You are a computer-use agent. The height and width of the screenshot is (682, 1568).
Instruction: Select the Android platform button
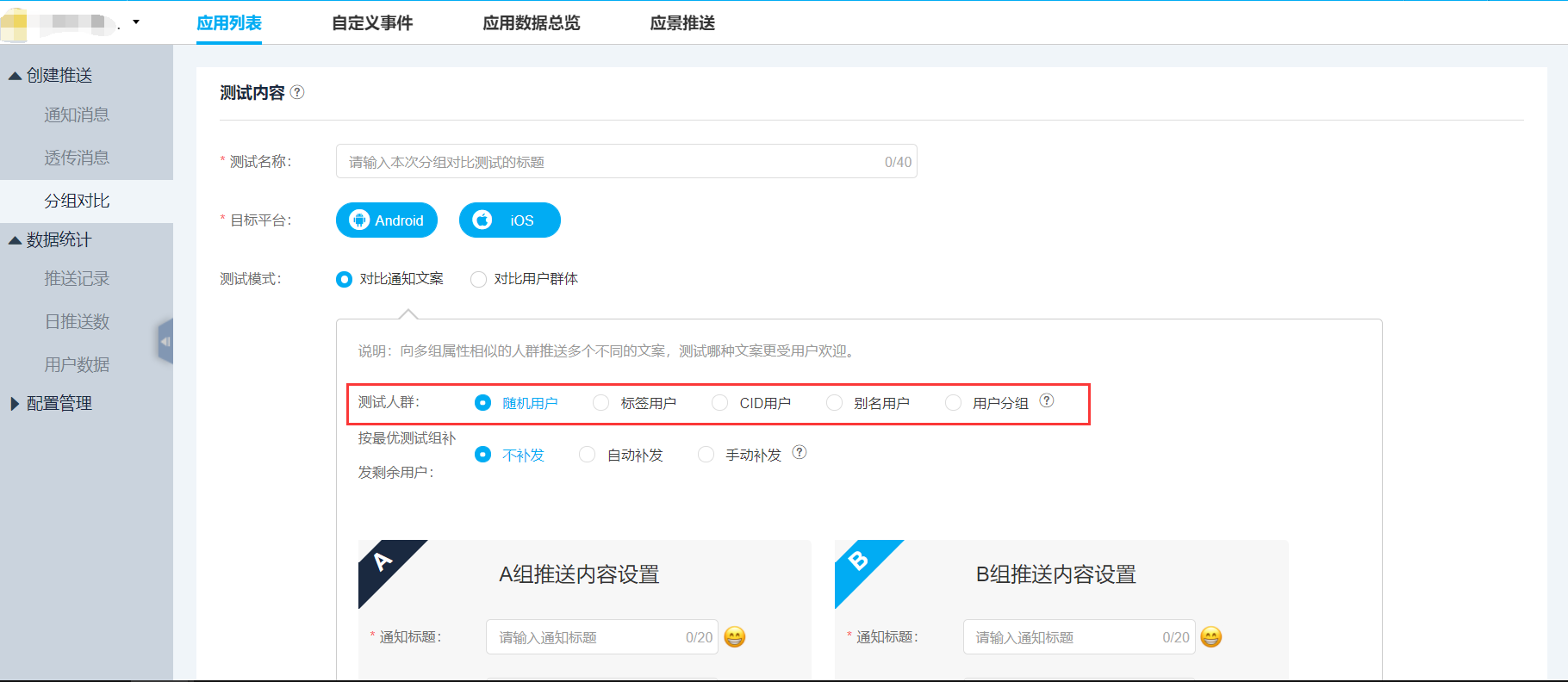[x=387, y=220]
